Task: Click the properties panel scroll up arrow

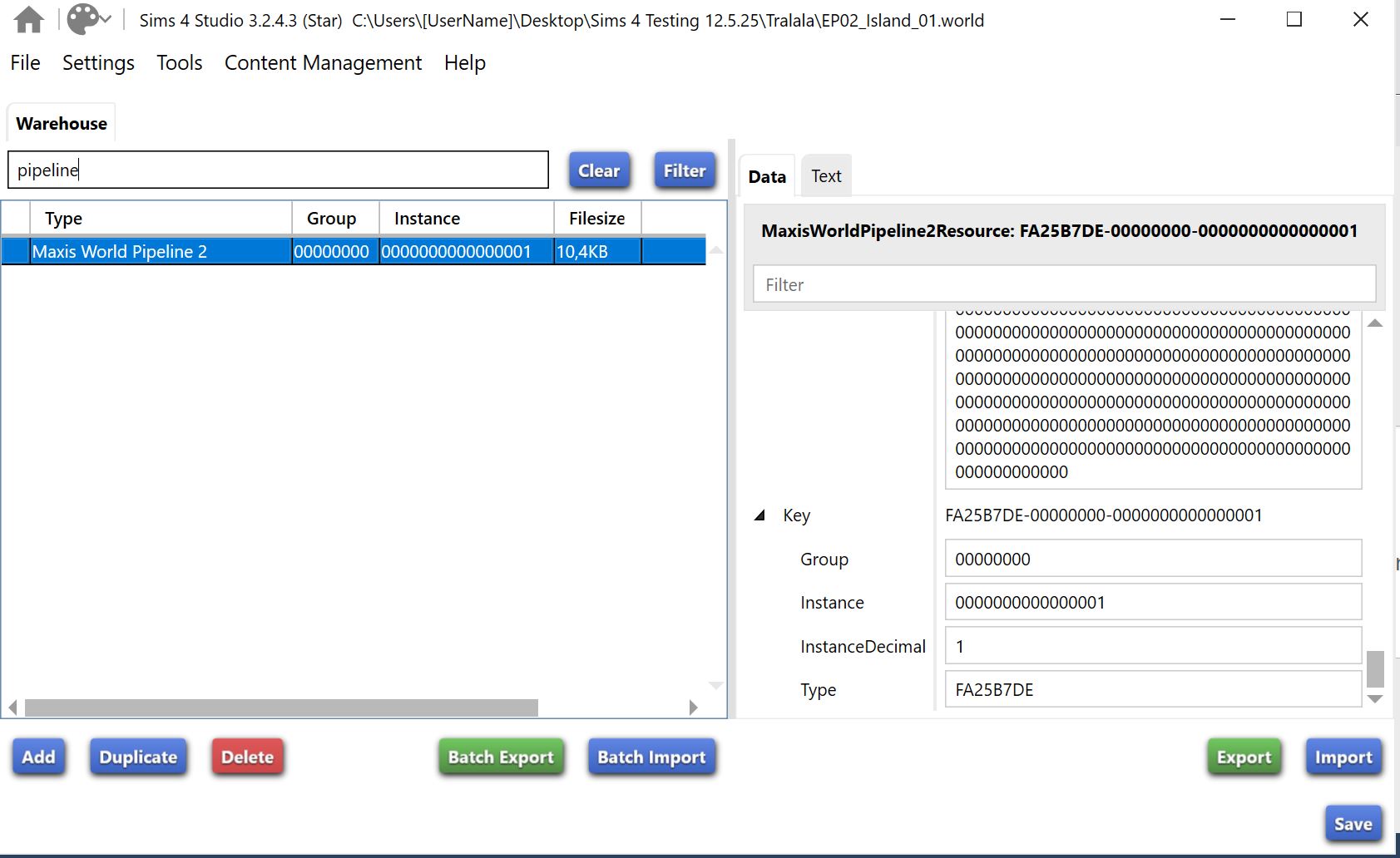Action: pyautogui.click(x=1375, y=323)
